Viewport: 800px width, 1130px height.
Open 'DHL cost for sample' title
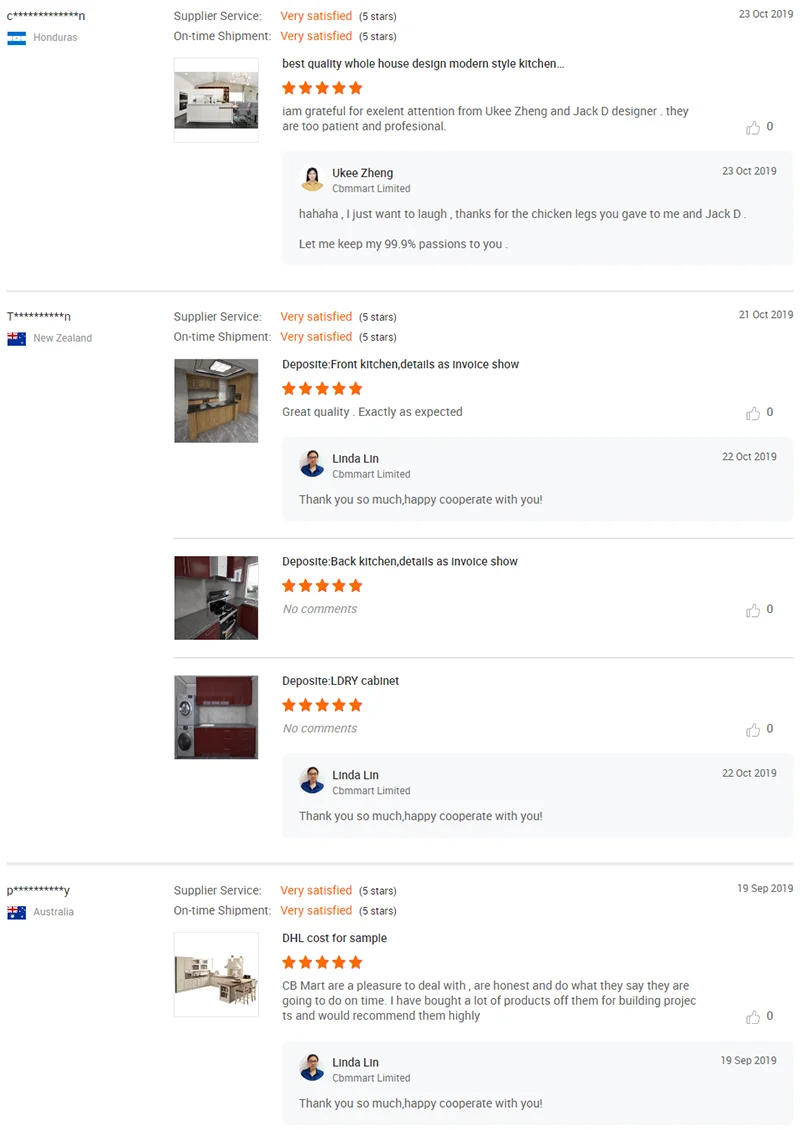[x=334, y=938]
